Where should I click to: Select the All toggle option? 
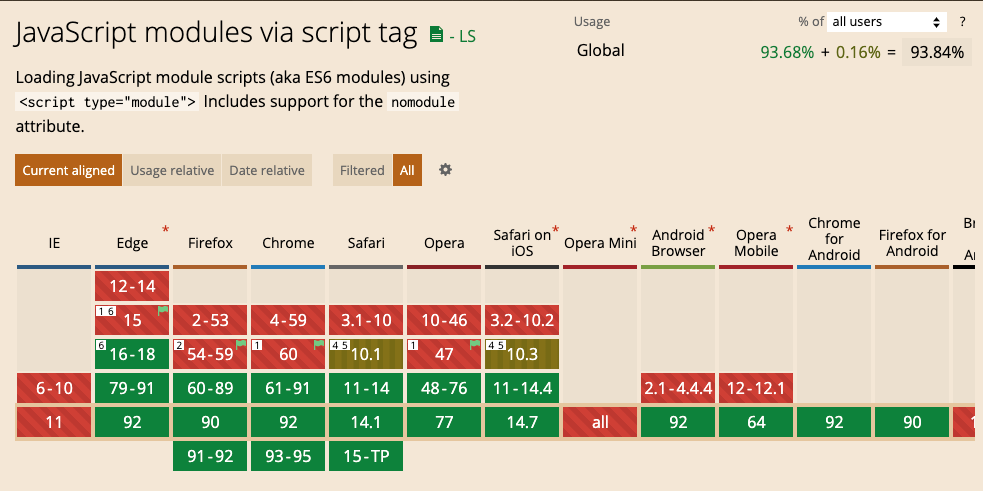(x=407, y=171)
